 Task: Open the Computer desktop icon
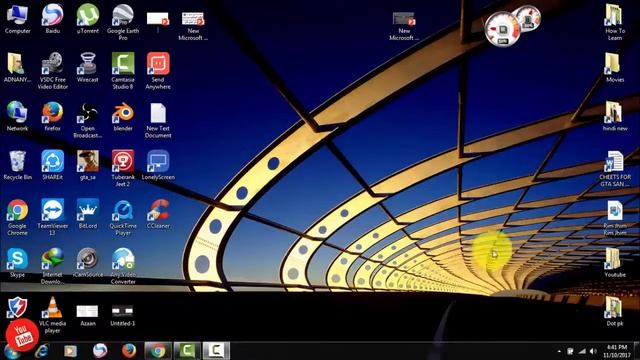tap(17, 19)
